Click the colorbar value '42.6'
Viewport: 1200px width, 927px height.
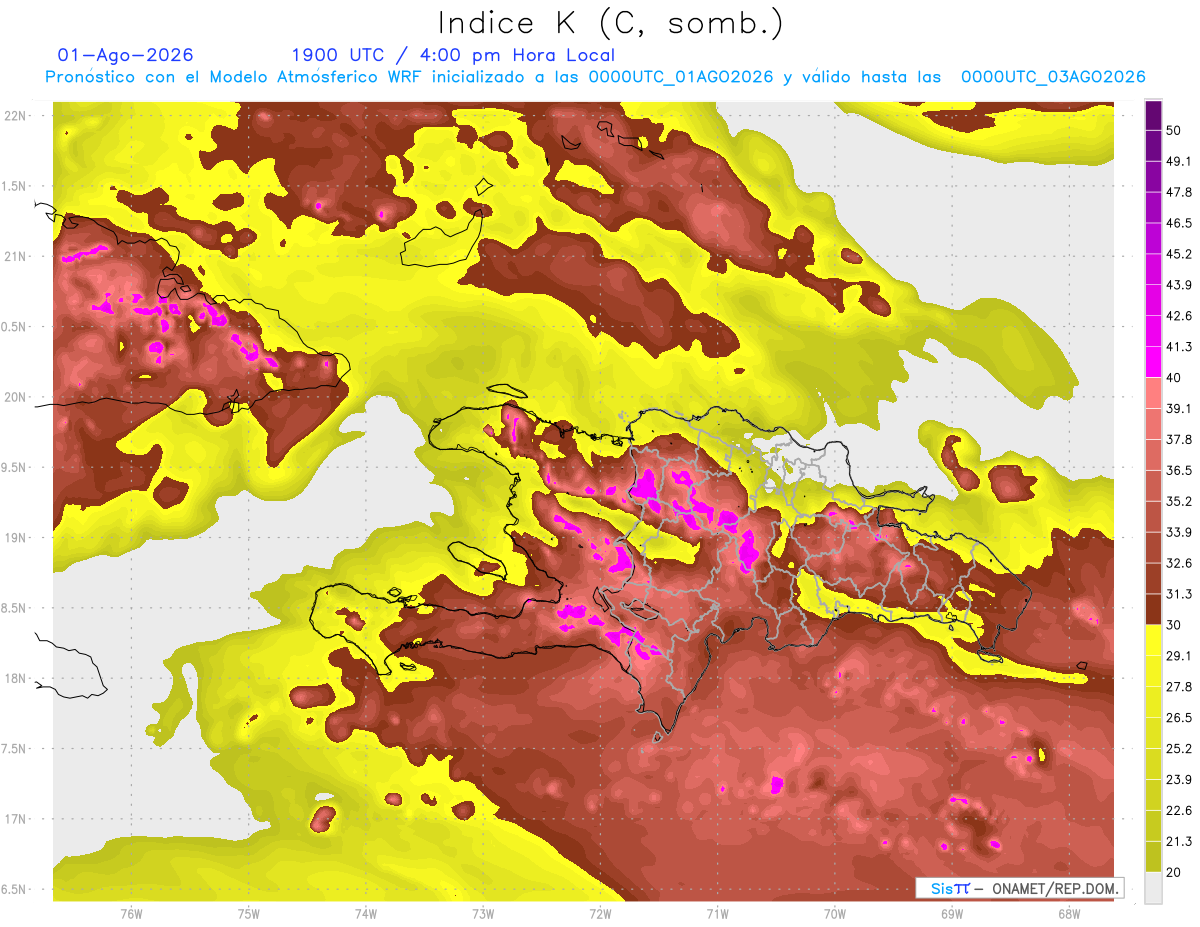pyautogui.click(x=1178, y=316)
